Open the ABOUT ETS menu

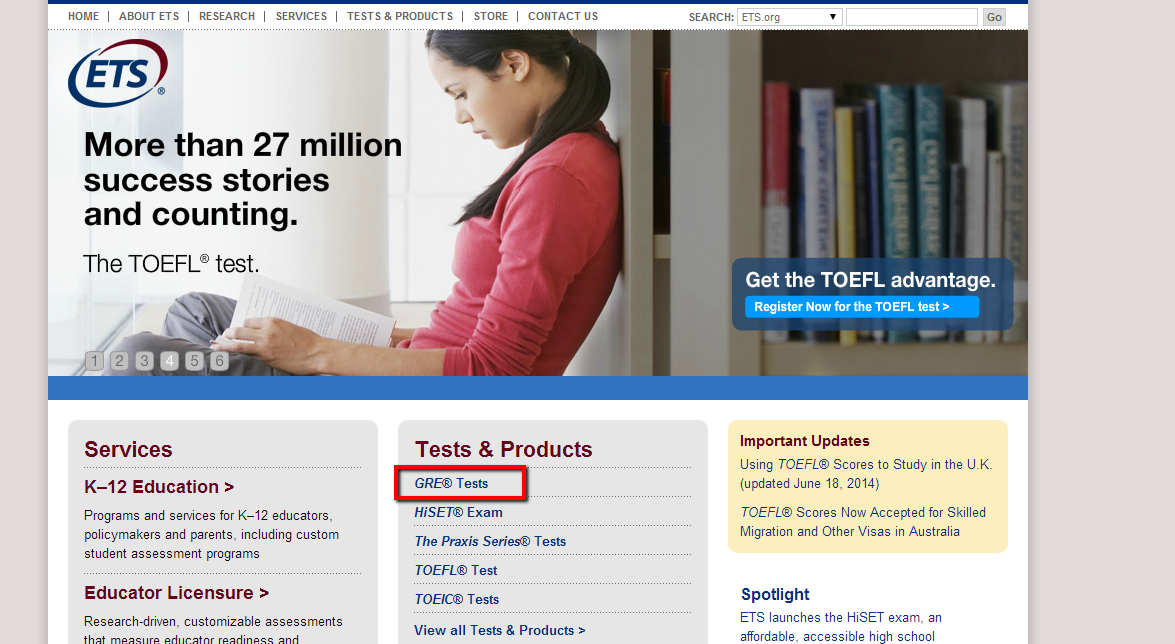coord(149,16)
